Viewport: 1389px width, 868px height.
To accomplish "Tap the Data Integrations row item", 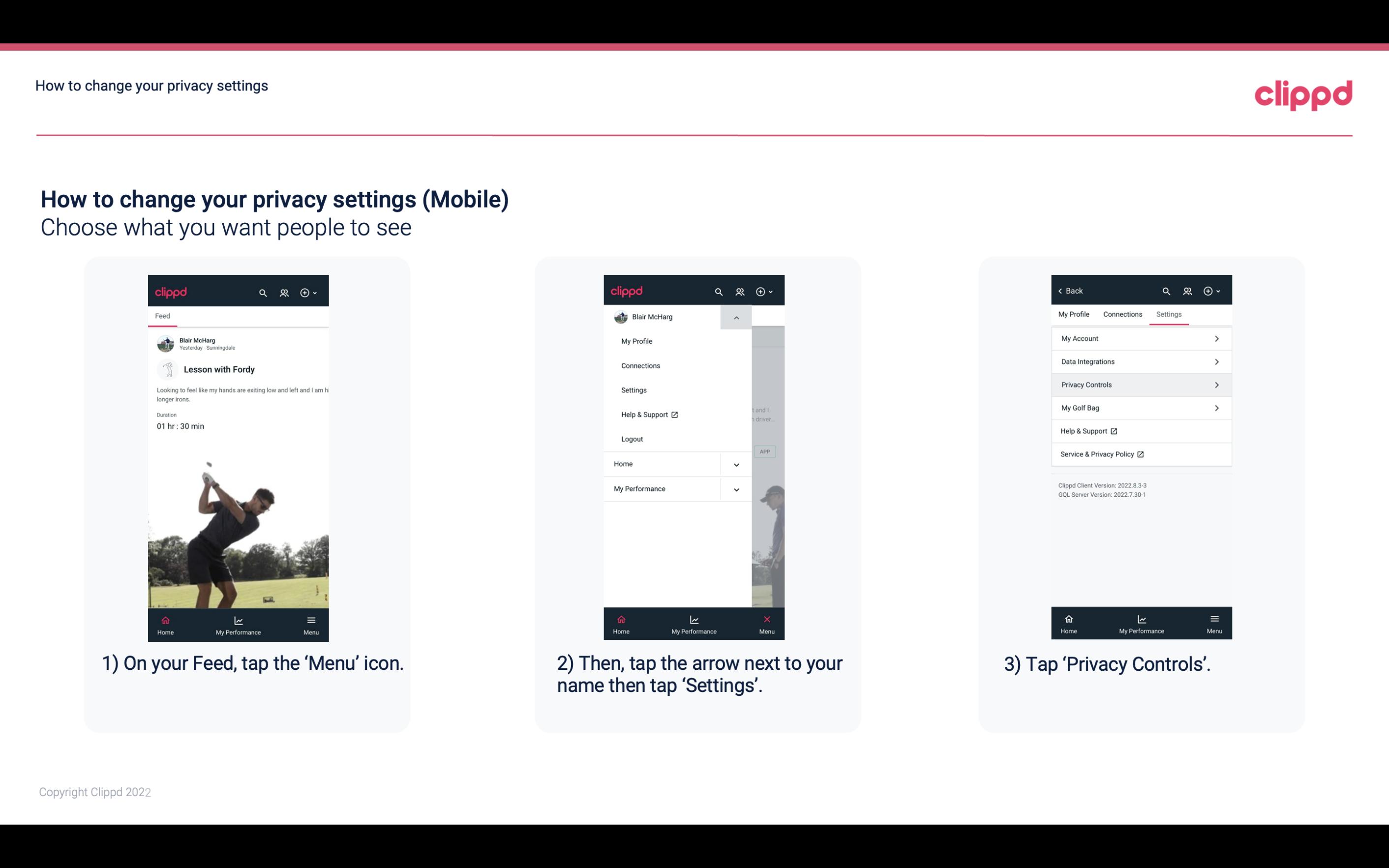I will tap(1140, 361).
